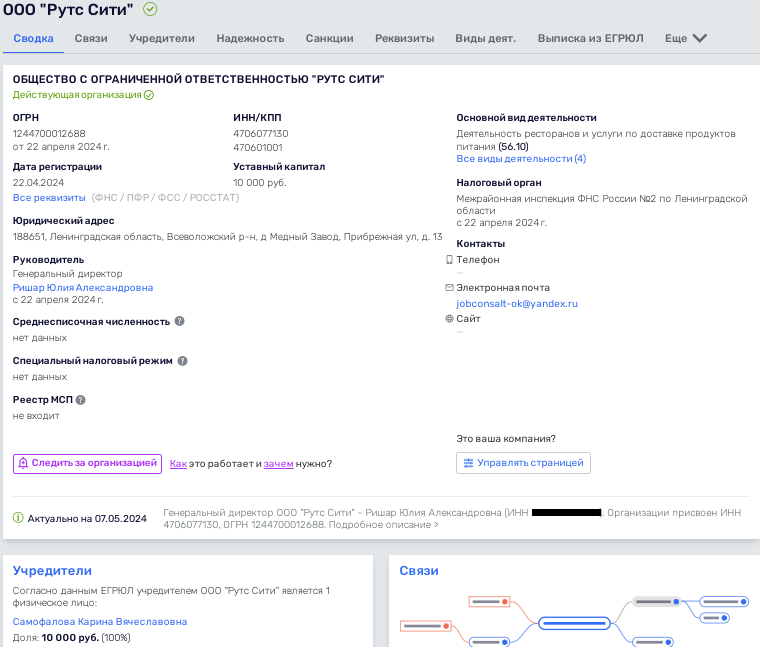Click the ОГРН value 1244700012688
This screenshot has width=760, height=647.
coord(49,134)
